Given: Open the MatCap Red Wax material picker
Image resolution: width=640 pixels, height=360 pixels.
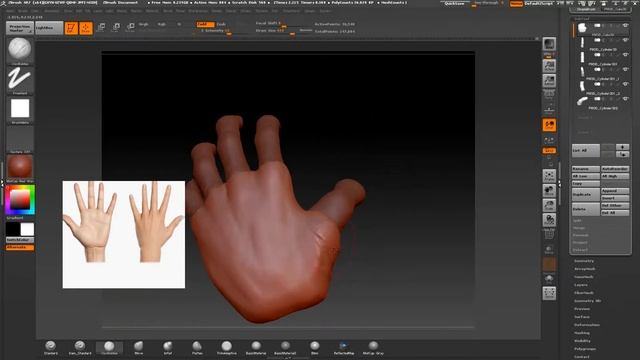Looking at the screenshot, I should click(x=20, y=168).
